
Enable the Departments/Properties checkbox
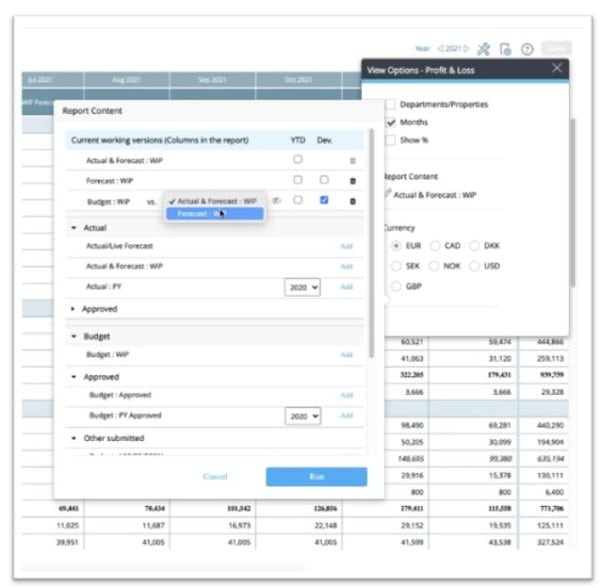tap(391, 104)
